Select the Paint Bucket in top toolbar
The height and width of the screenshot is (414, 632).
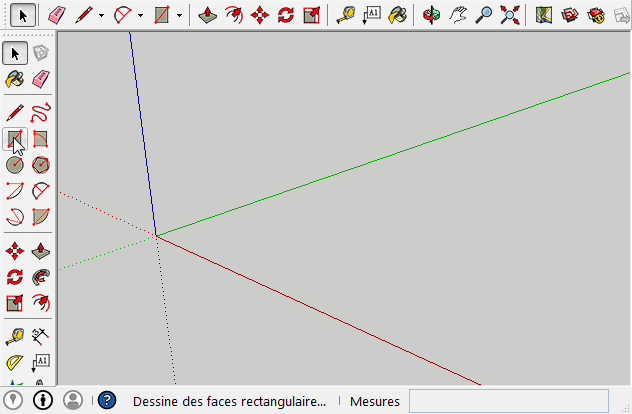coord(397,15)
